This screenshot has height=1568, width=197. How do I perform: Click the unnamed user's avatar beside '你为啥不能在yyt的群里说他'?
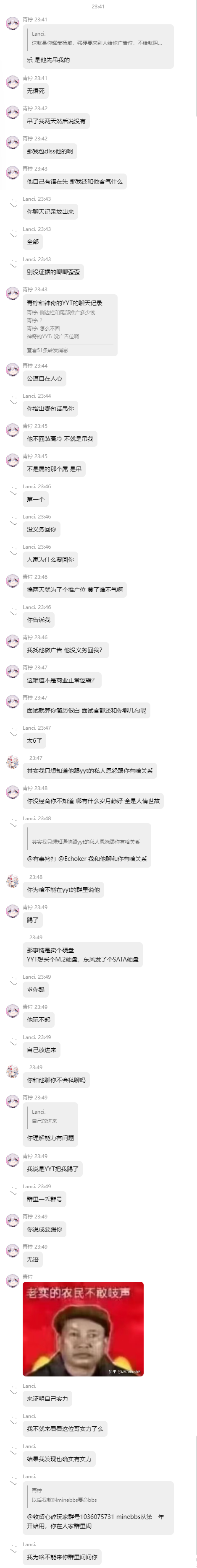pos(12,881)
